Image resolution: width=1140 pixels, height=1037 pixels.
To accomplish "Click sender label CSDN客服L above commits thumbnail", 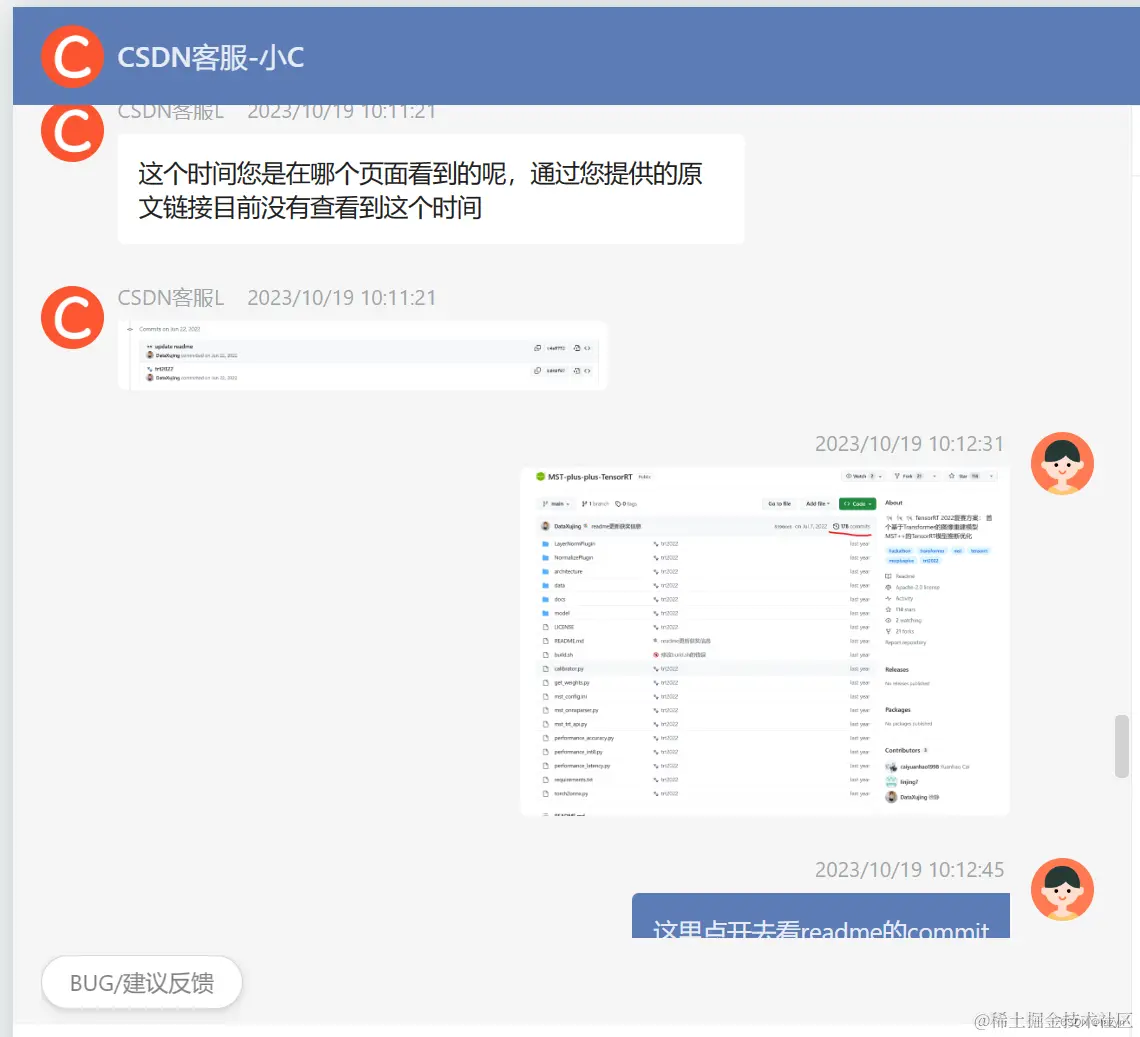I will tap(171, 298).
